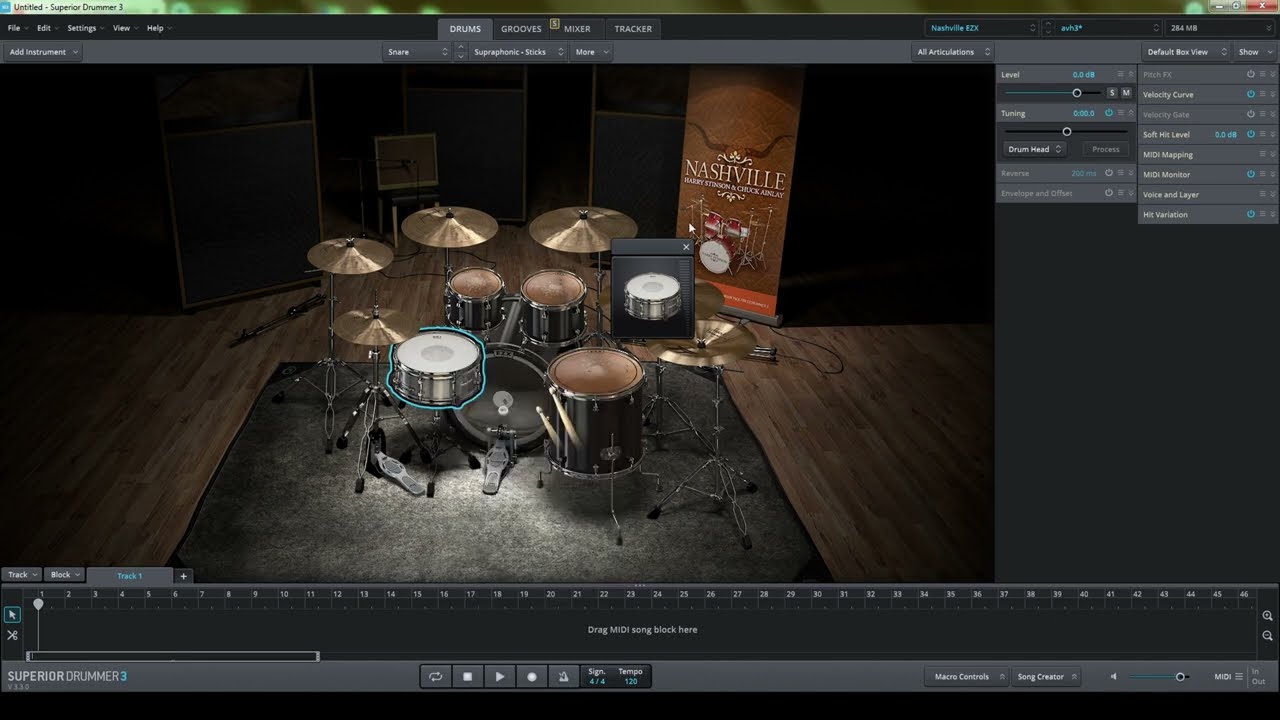
Task: Enable the Reverse power button
Action: pyautogui.click(x=1108, y=173)
